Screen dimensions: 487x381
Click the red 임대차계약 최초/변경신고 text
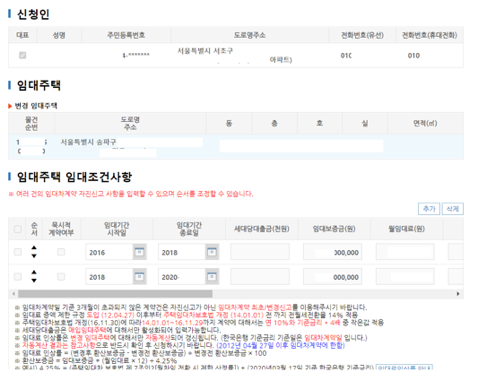pos(255,307)
